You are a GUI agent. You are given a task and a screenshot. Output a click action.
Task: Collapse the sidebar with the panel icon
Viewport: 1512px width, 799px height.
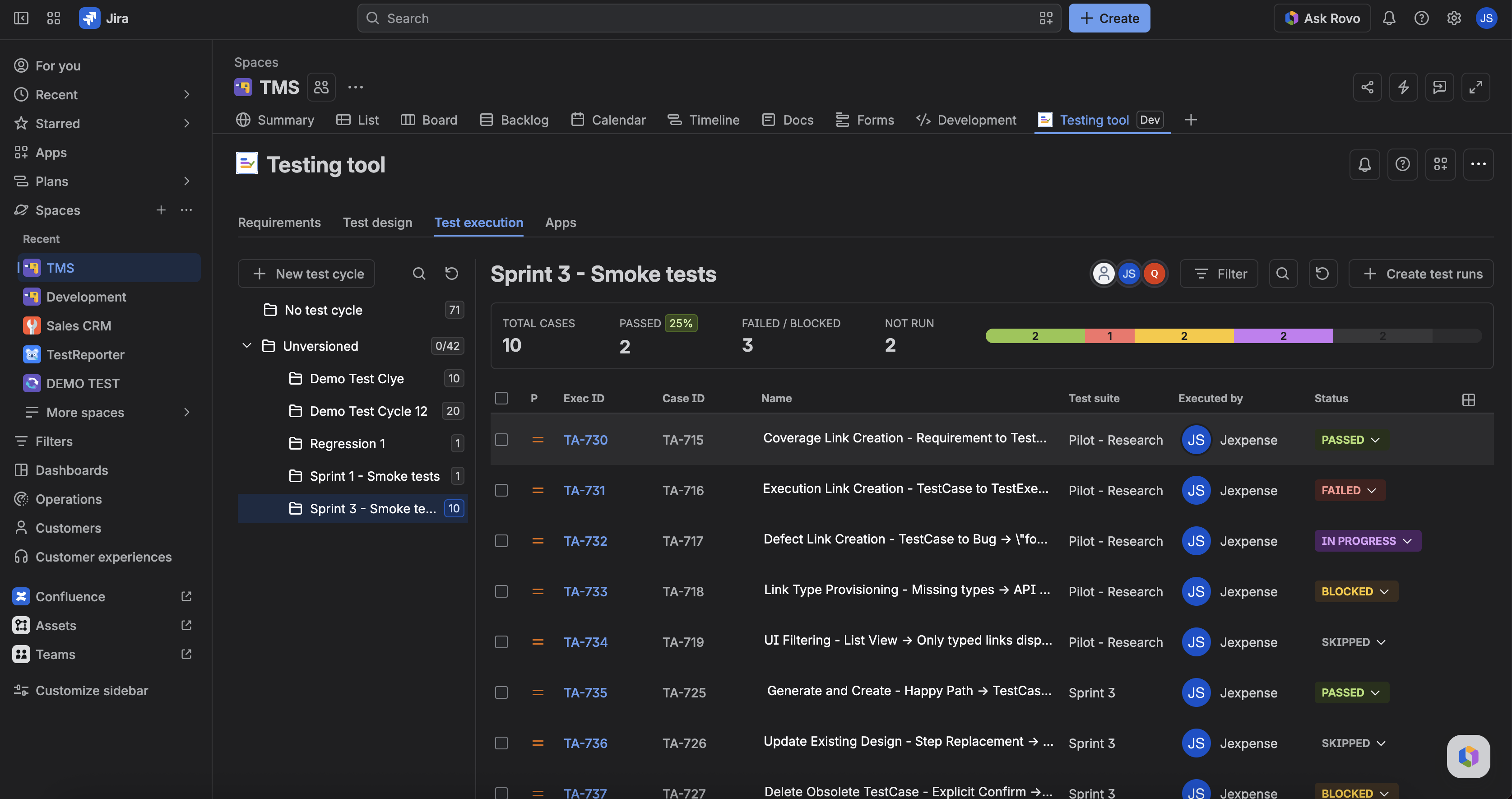[x=21, y=18]
